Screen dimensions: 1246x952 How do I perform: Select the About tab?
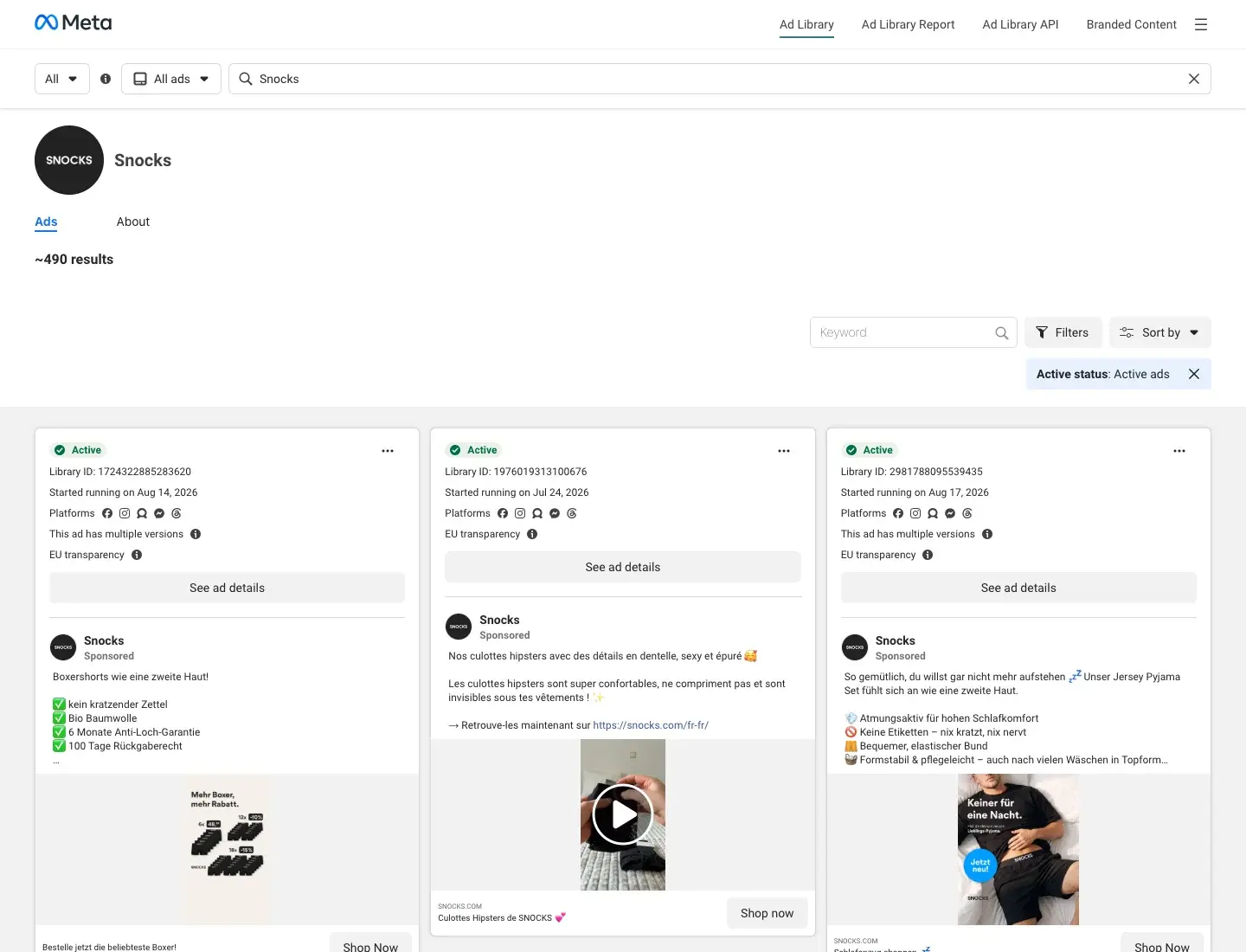point(133,222)
